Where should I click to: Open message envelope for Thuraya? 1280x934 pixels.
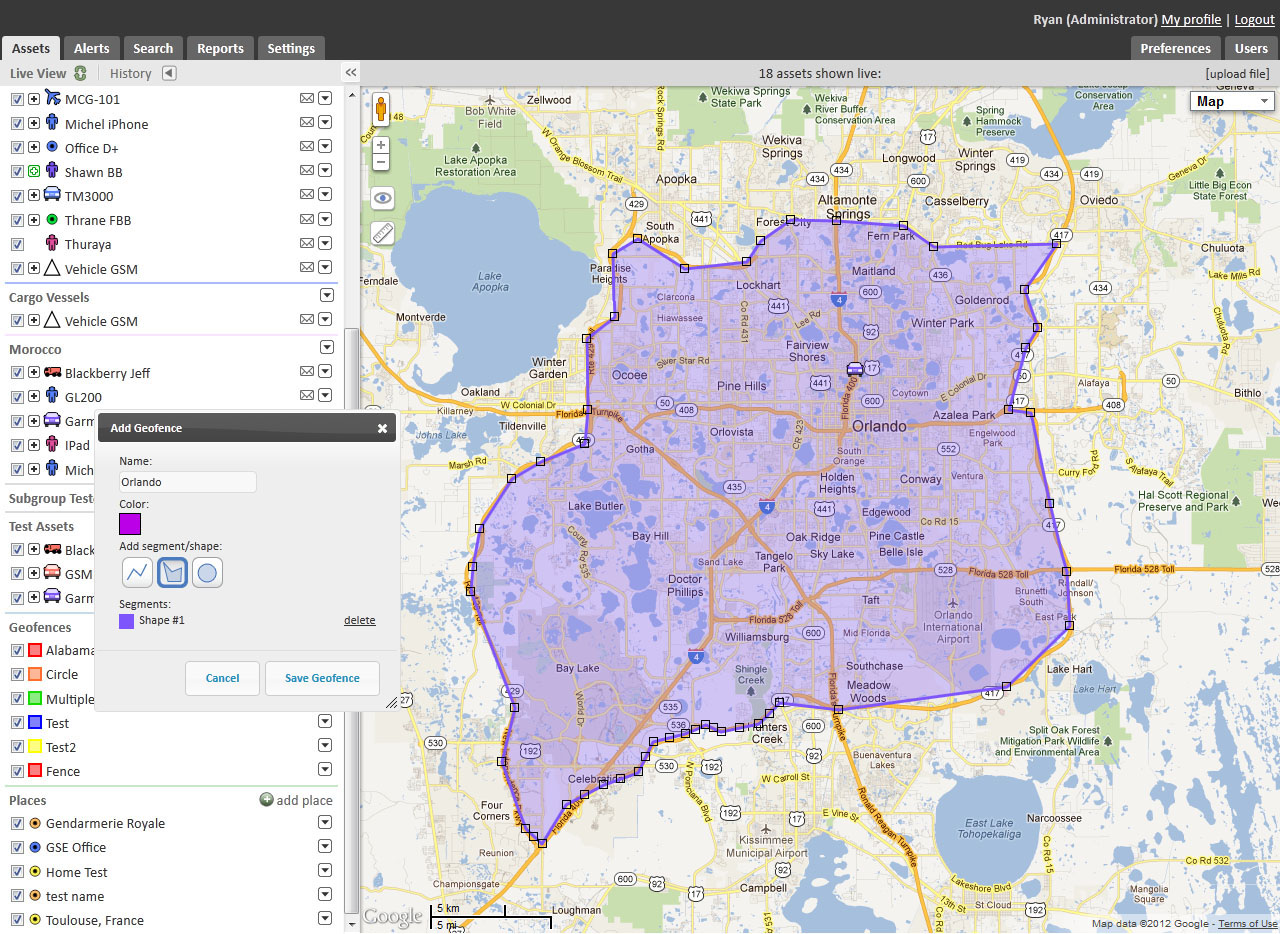pos(307,243)
